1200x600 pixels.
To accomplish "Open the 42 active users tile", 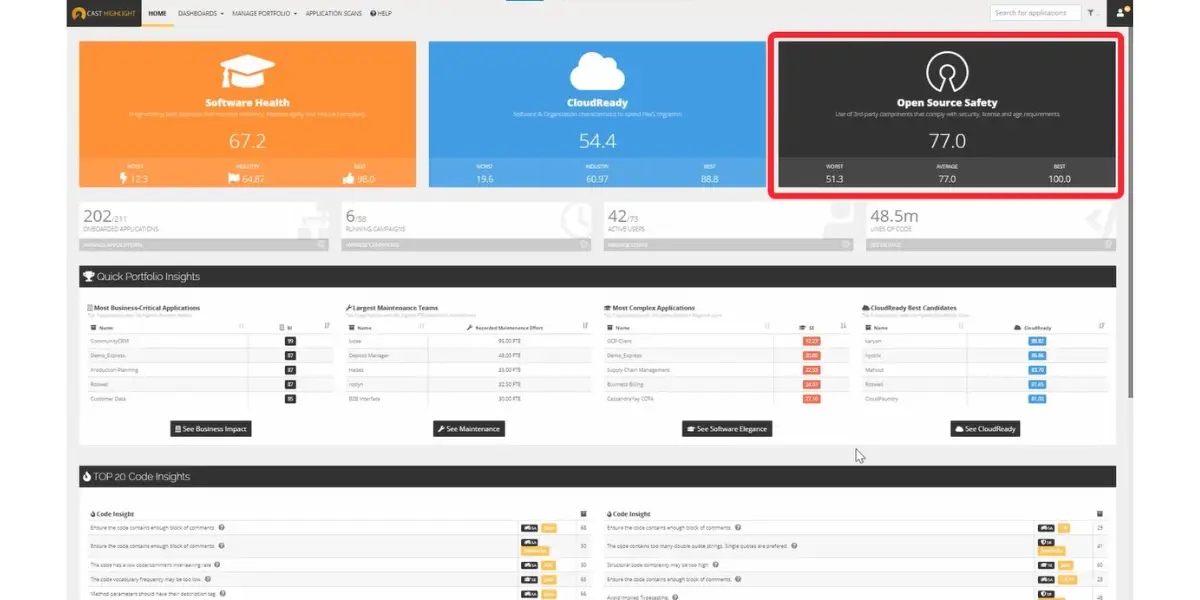I will pyautogui.click(x=728, y=227).
